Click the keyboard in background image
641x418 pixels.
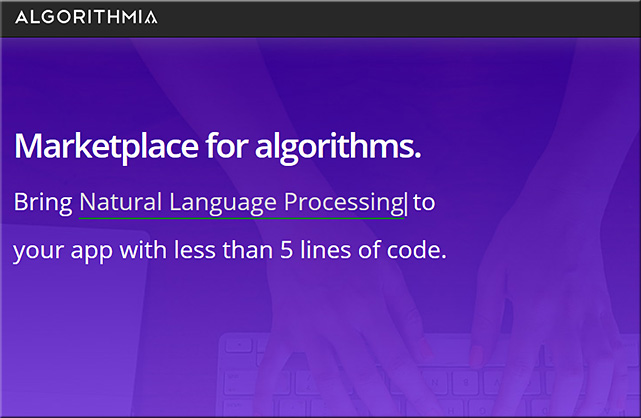[425, 374]
